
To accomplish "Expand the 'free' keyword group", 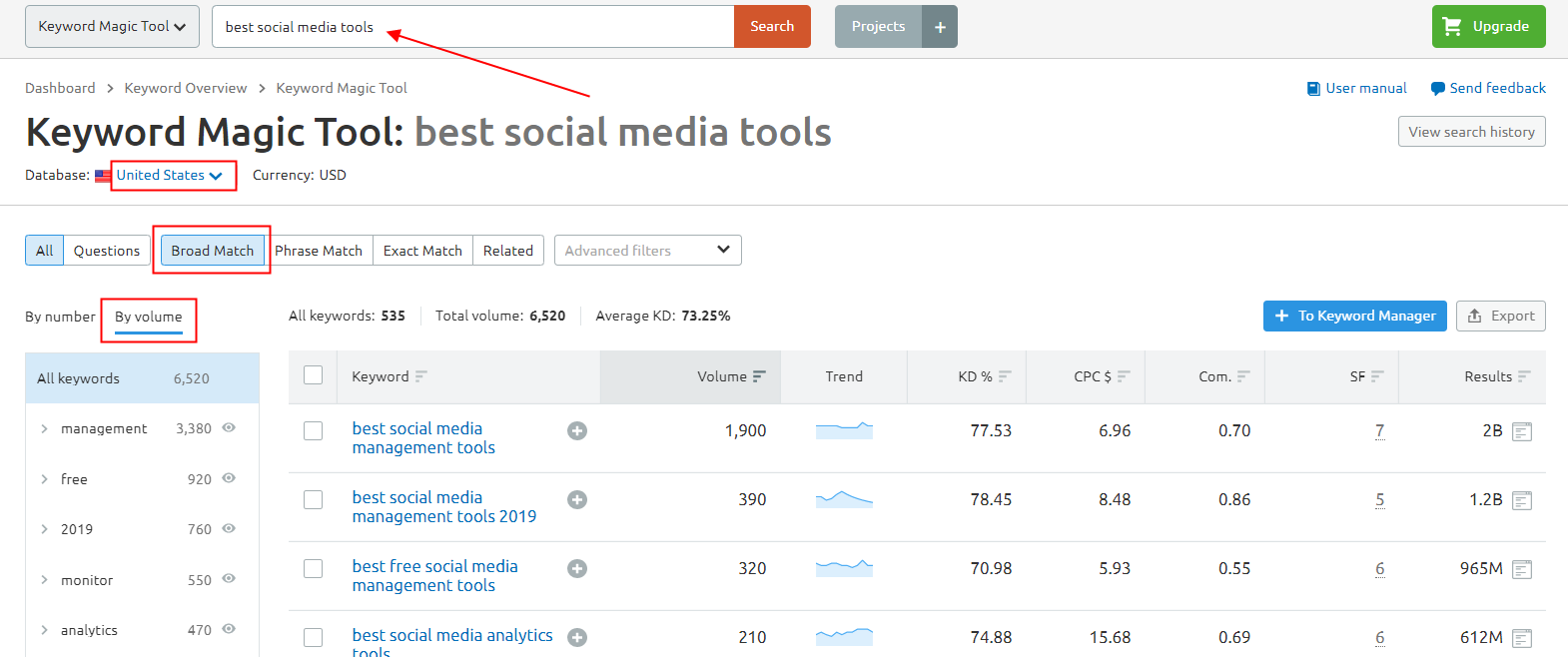I will pos(44,479).
